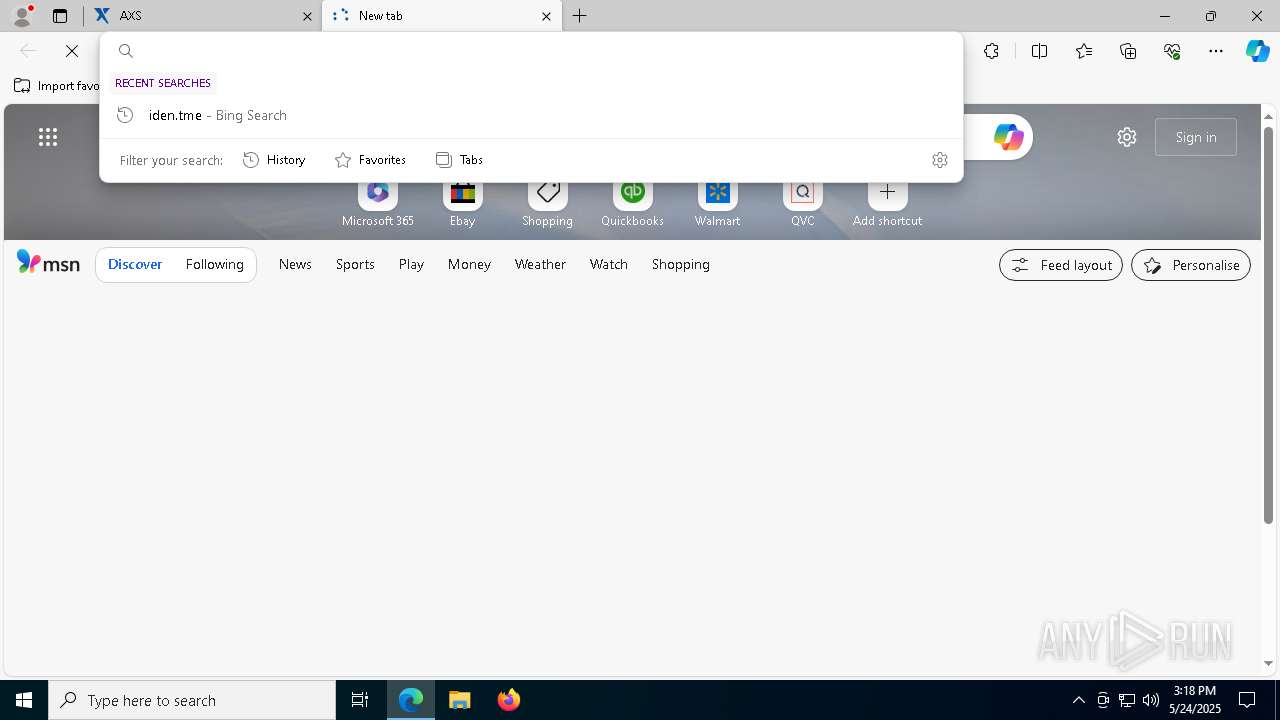Open File Explorer from taskbar
Viewport: 1280px width, 720px height.
[x=460, y=700]
